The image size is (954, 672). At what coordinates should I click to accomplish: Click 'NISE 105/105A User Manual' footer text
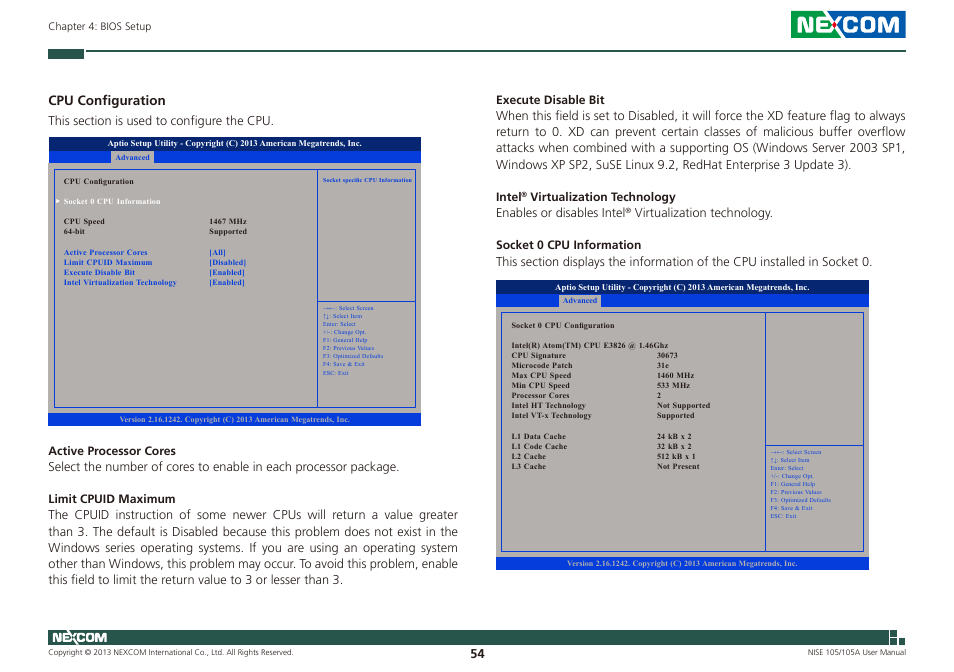856,653
